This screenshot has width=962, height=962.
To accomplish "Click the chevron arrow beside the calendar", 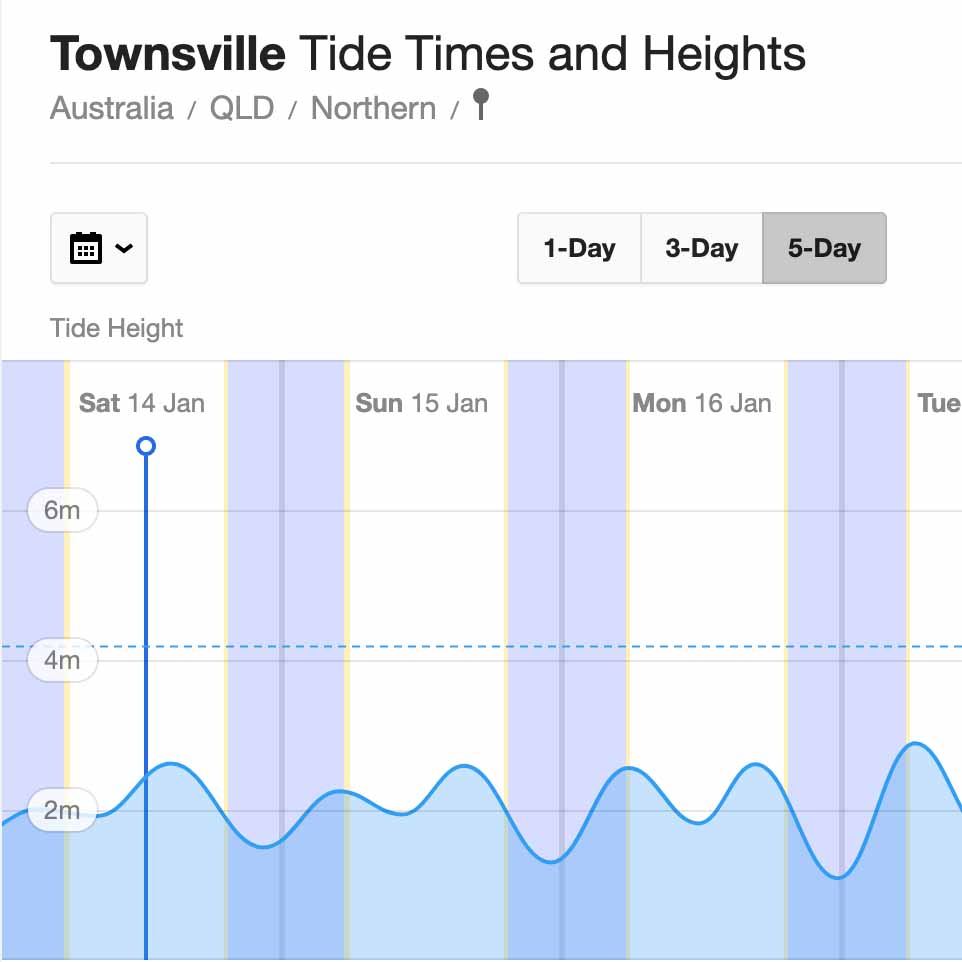I will (x=124, y=248).
